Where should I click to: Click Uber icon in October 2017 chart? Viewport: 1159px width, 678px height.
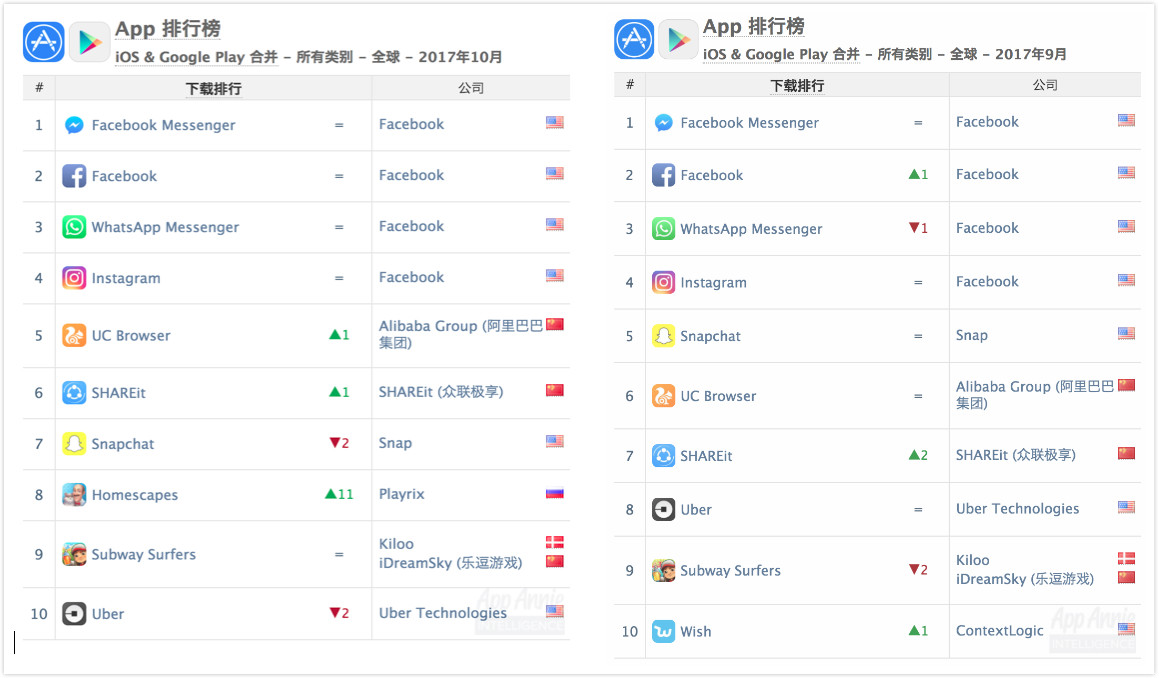[x=74, y=614]
